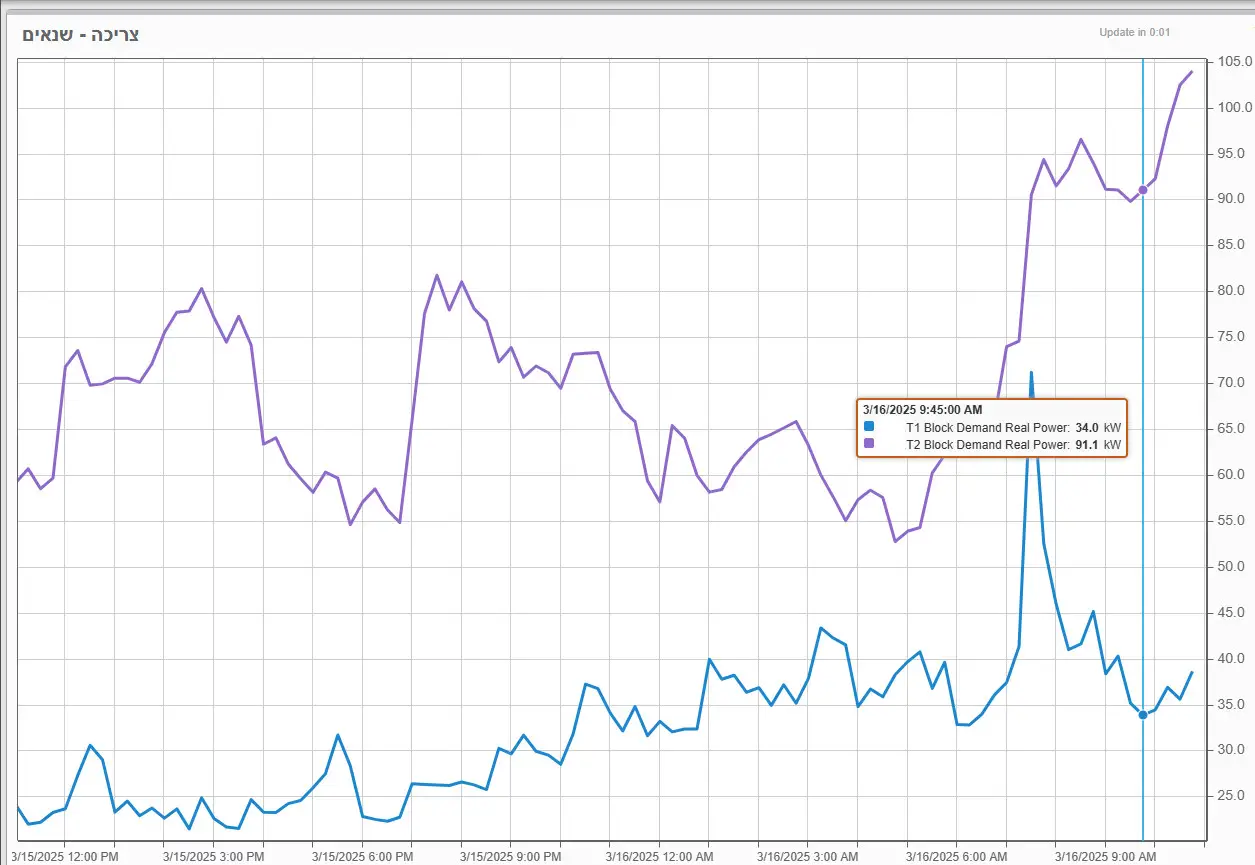
Task: Select the 3/16/2025 3:00 AM x-axis label
Action: [808, 857]
